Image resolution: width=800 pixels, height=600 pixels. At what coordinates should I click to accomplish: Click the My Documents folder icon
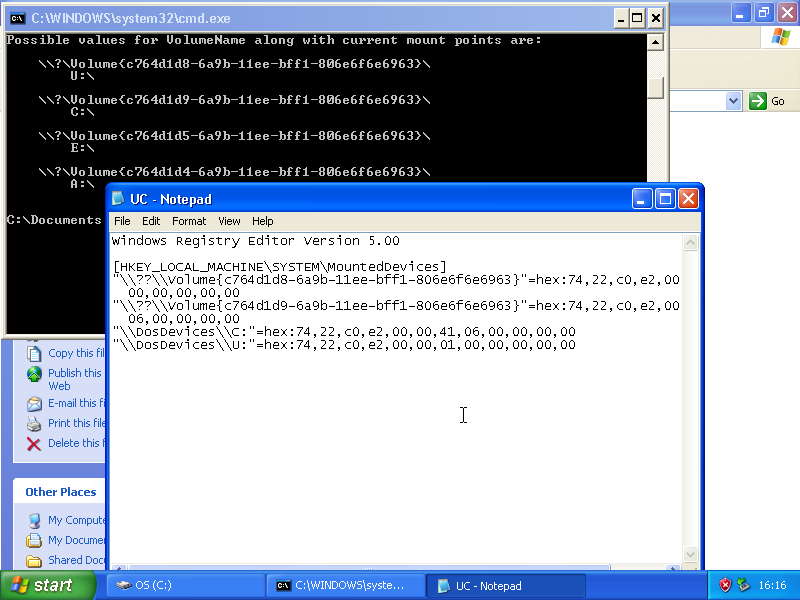pos(34,540)
